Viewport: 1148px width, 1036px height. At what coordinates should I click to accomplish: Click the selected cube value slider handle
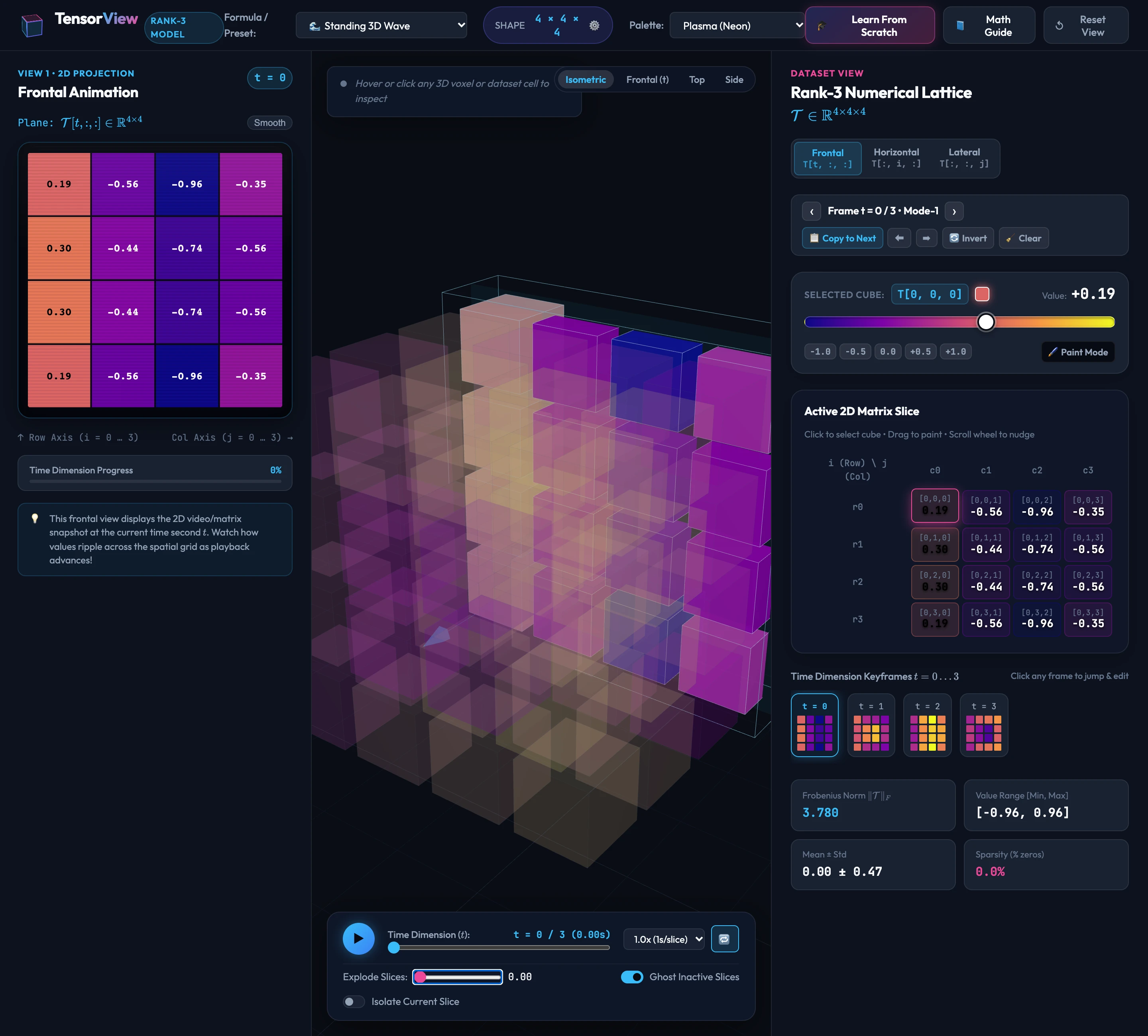click(x=986, y=322)
